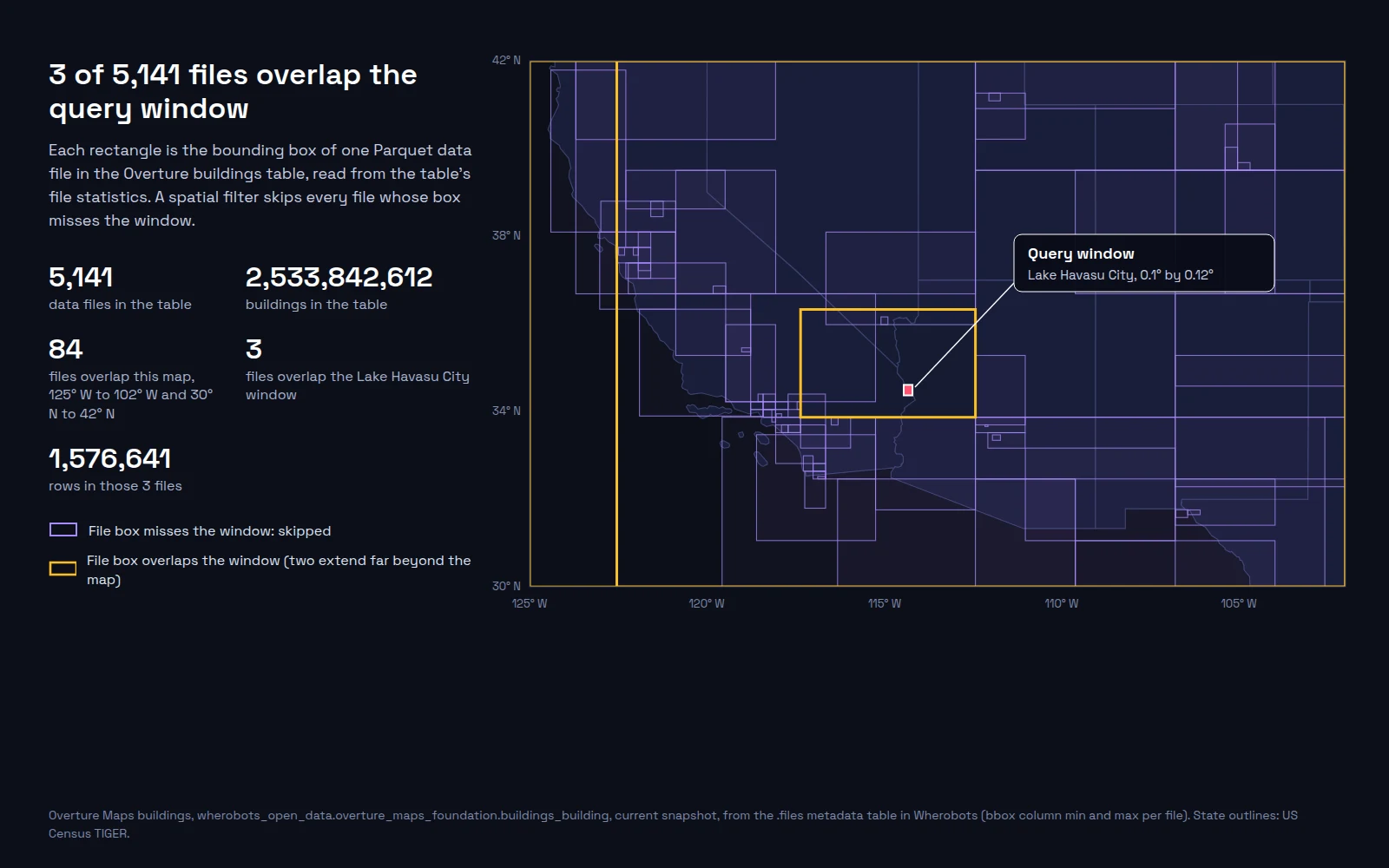Click the '105° W' longitude axis label
This screenshot has height=868, width=1389.
(1239, 603)
